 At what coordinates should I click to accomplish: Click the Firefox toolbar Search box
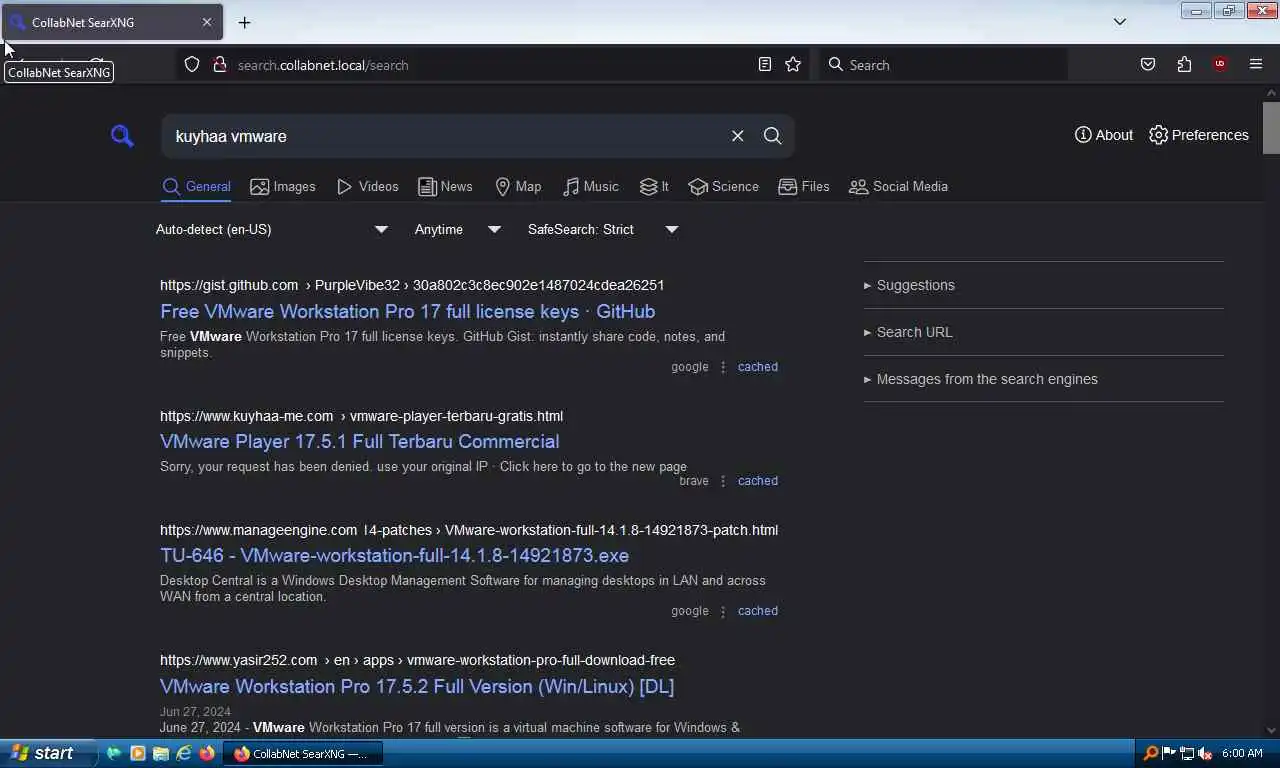coord(943,65)
